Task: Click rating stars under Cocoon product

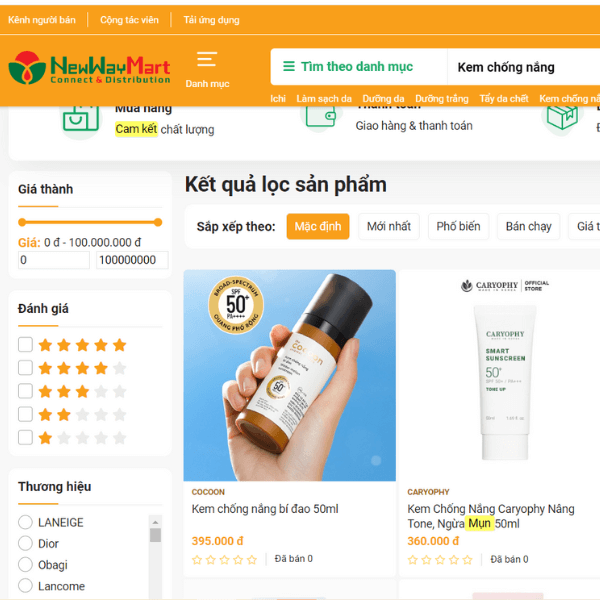Action: click(225, 560)
